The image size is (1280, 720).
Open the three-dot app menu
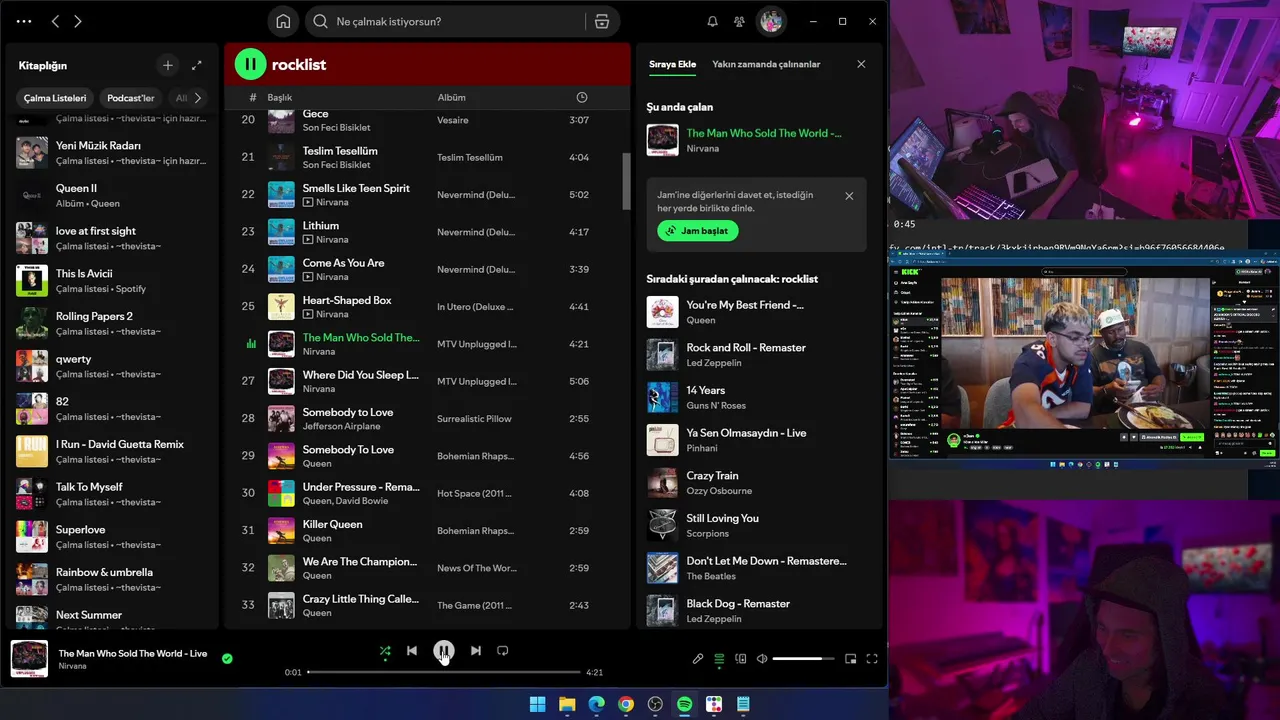(x=24, y=21)
